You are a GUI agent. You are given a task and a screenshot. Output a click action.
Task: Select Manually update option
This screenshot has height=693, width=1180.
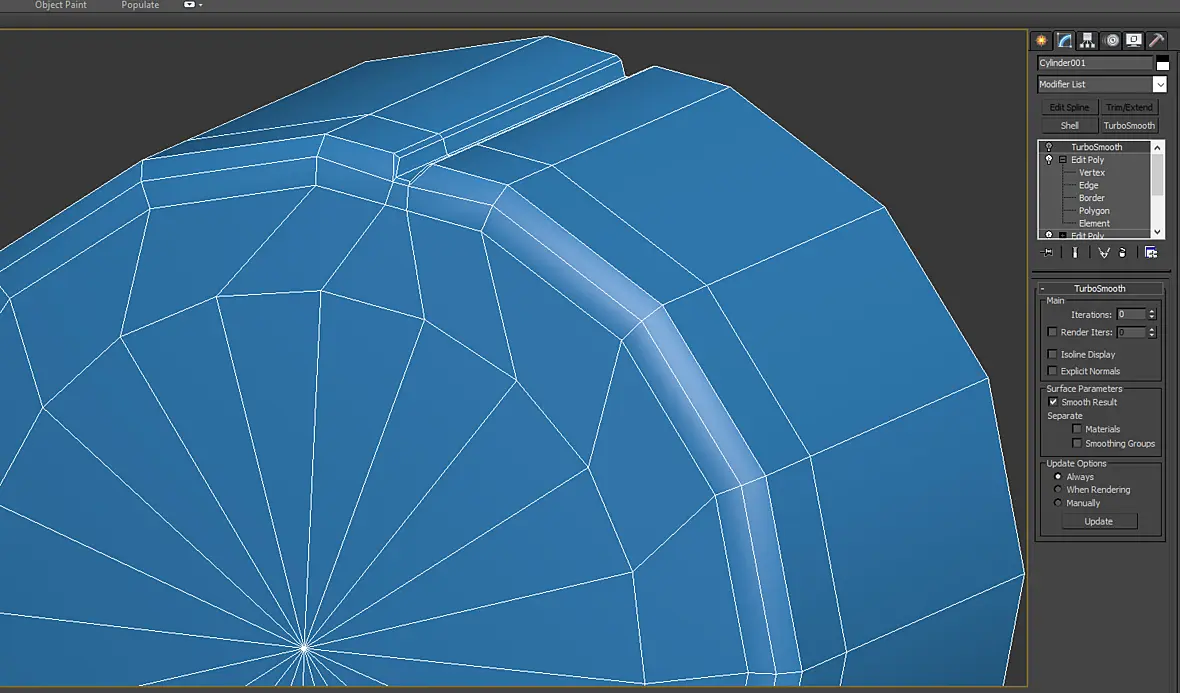pyautogui.click(x=1057, y=503)
